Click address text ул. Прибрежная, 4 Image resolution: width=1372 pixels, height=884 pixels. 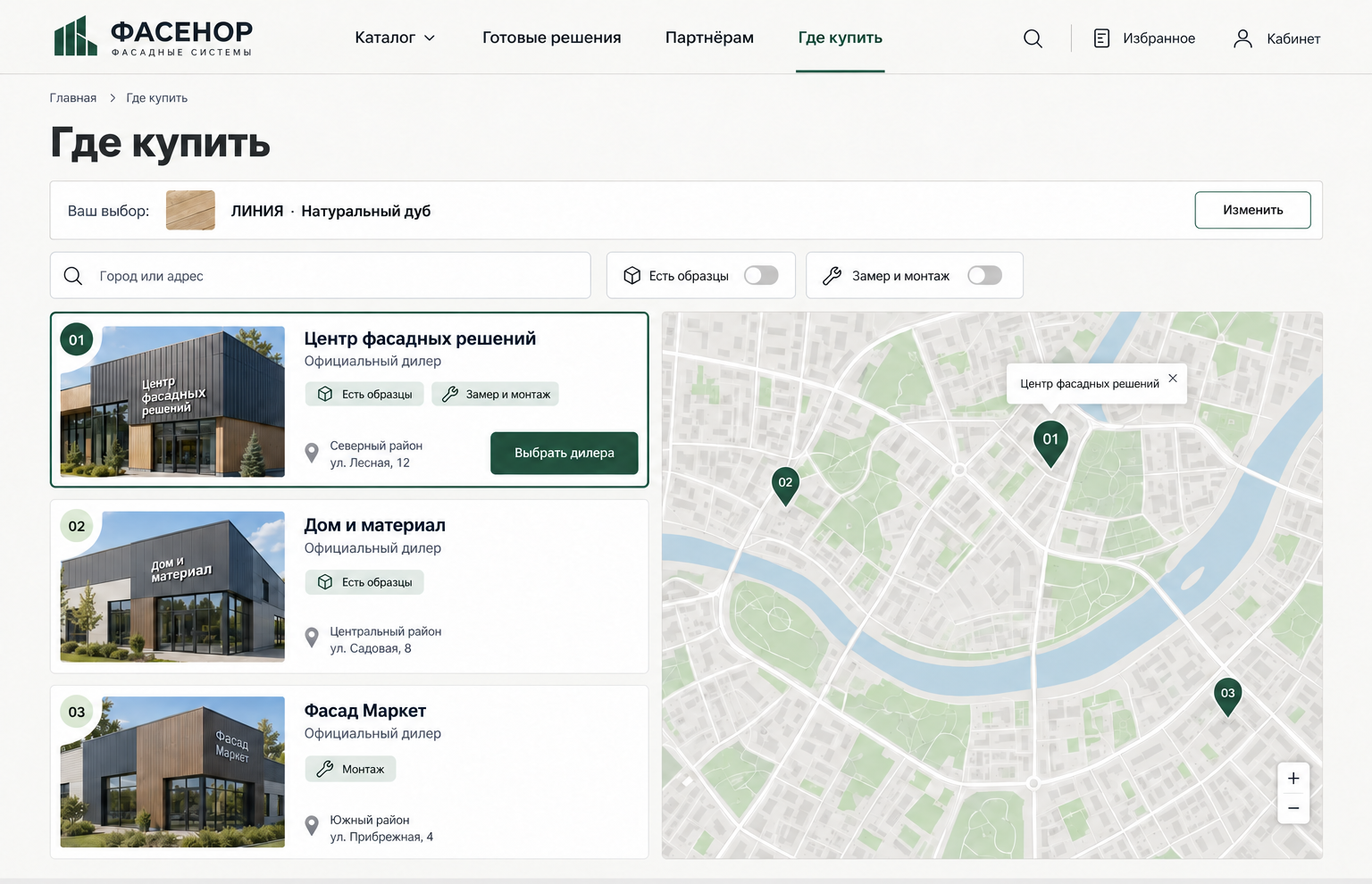381,837
